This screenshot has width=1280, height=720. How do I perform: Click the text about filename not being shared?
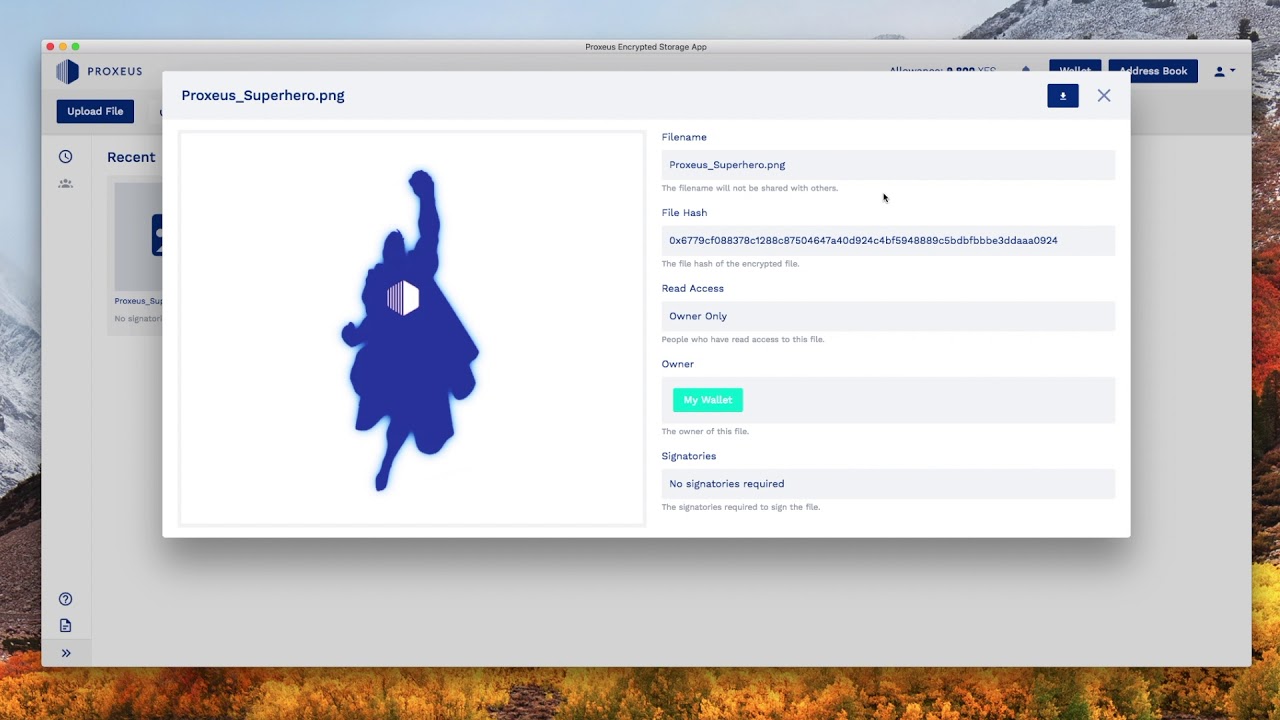(750, 188)
